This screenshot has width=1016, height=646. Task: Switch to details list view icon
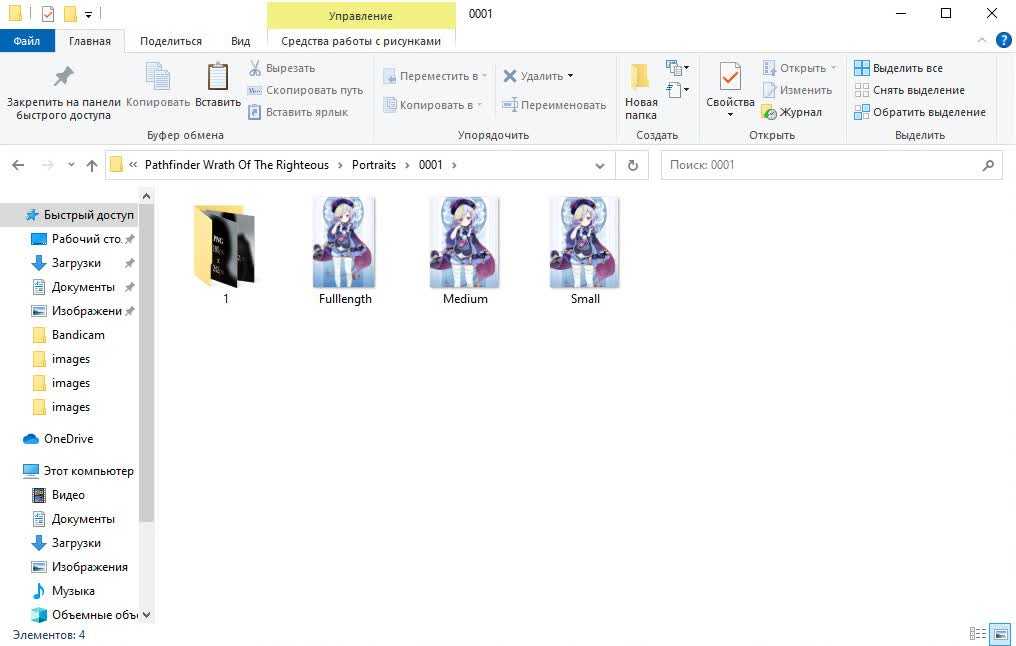pyautogui.click(x=978, y=634)
